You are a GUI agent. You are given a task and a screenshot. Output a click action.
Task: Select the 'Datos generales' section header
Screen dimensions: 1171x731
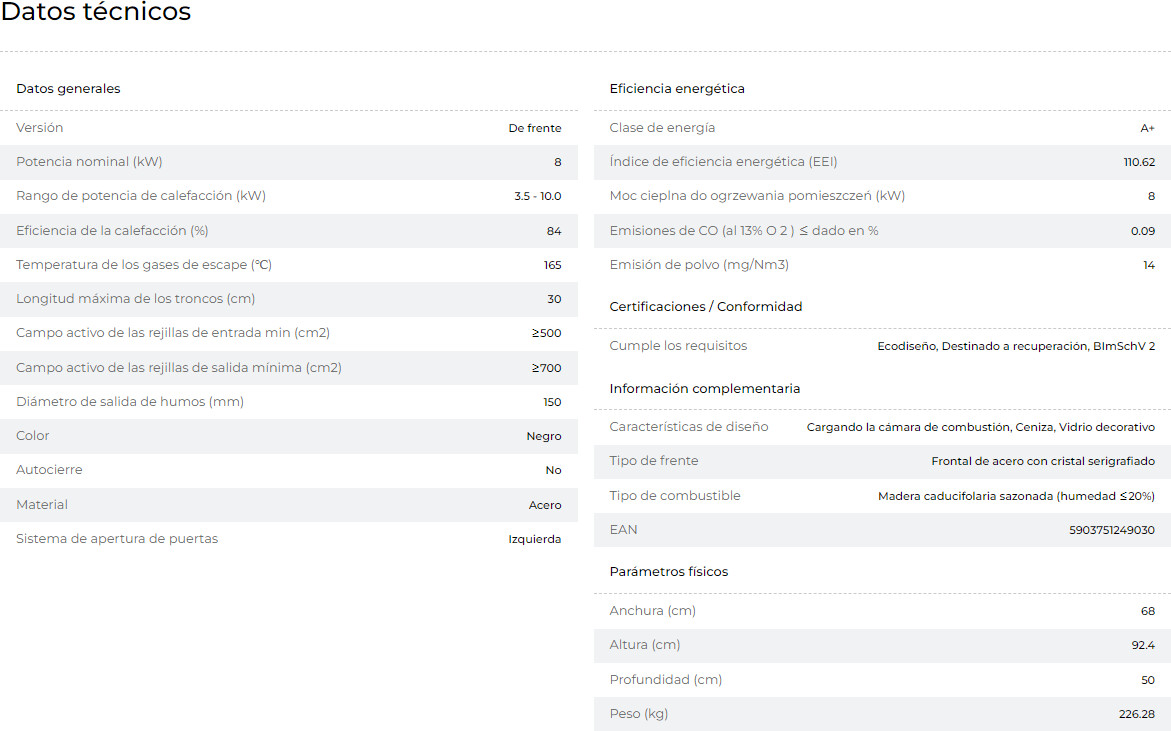(x=68, y=89)
